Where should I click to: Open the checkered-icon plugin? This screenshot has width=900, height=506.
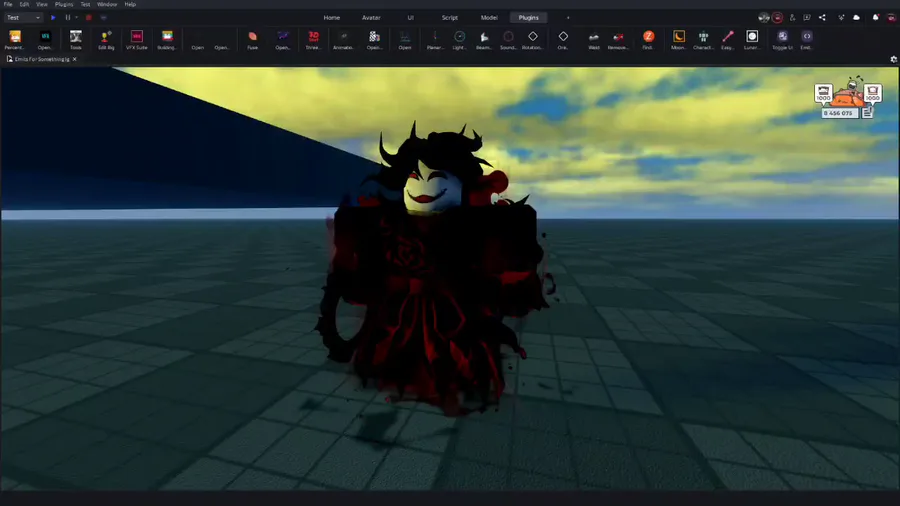coord(374,39)
